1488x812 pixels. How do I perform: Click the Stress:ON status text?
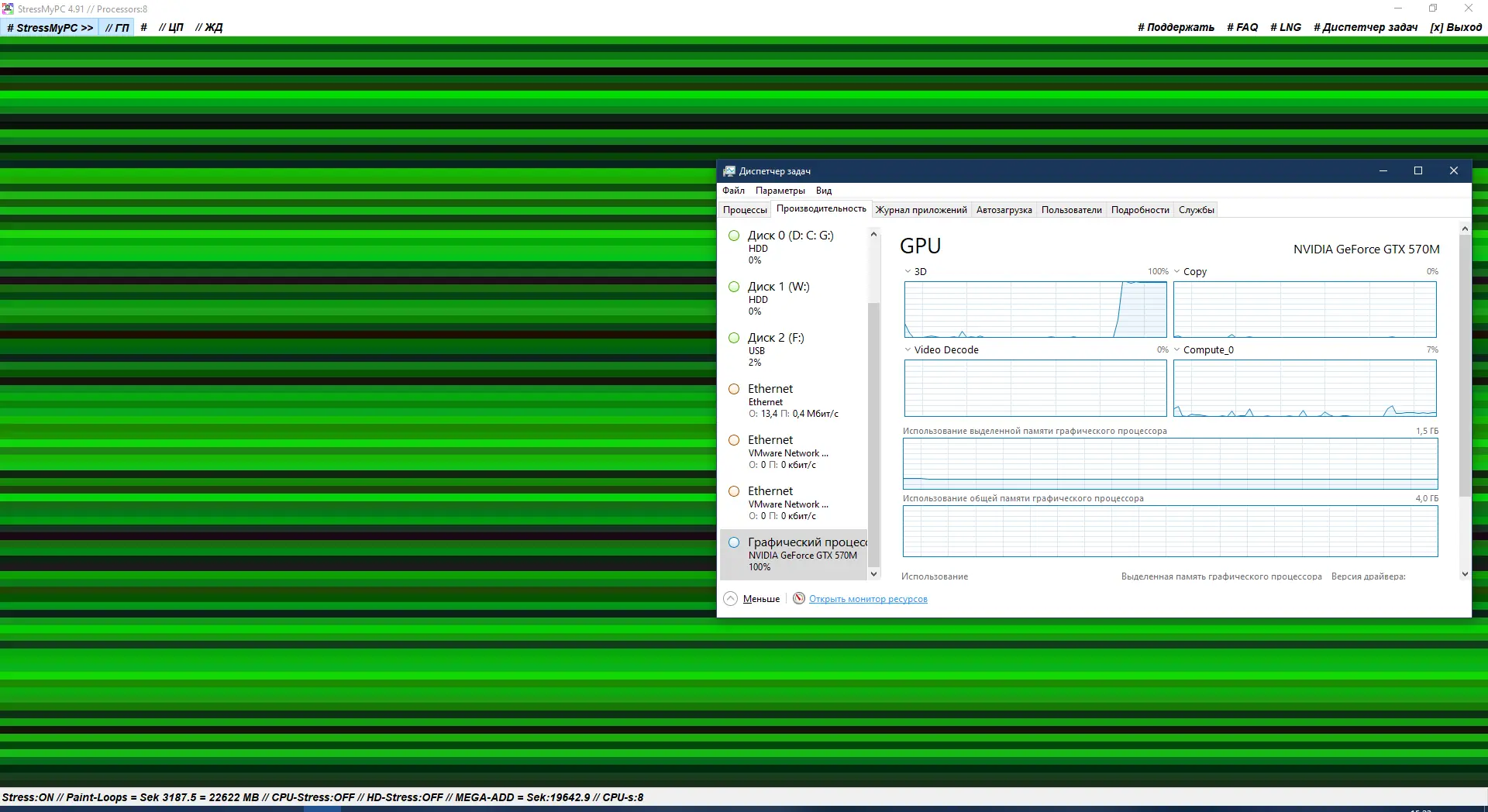(28, 797)
